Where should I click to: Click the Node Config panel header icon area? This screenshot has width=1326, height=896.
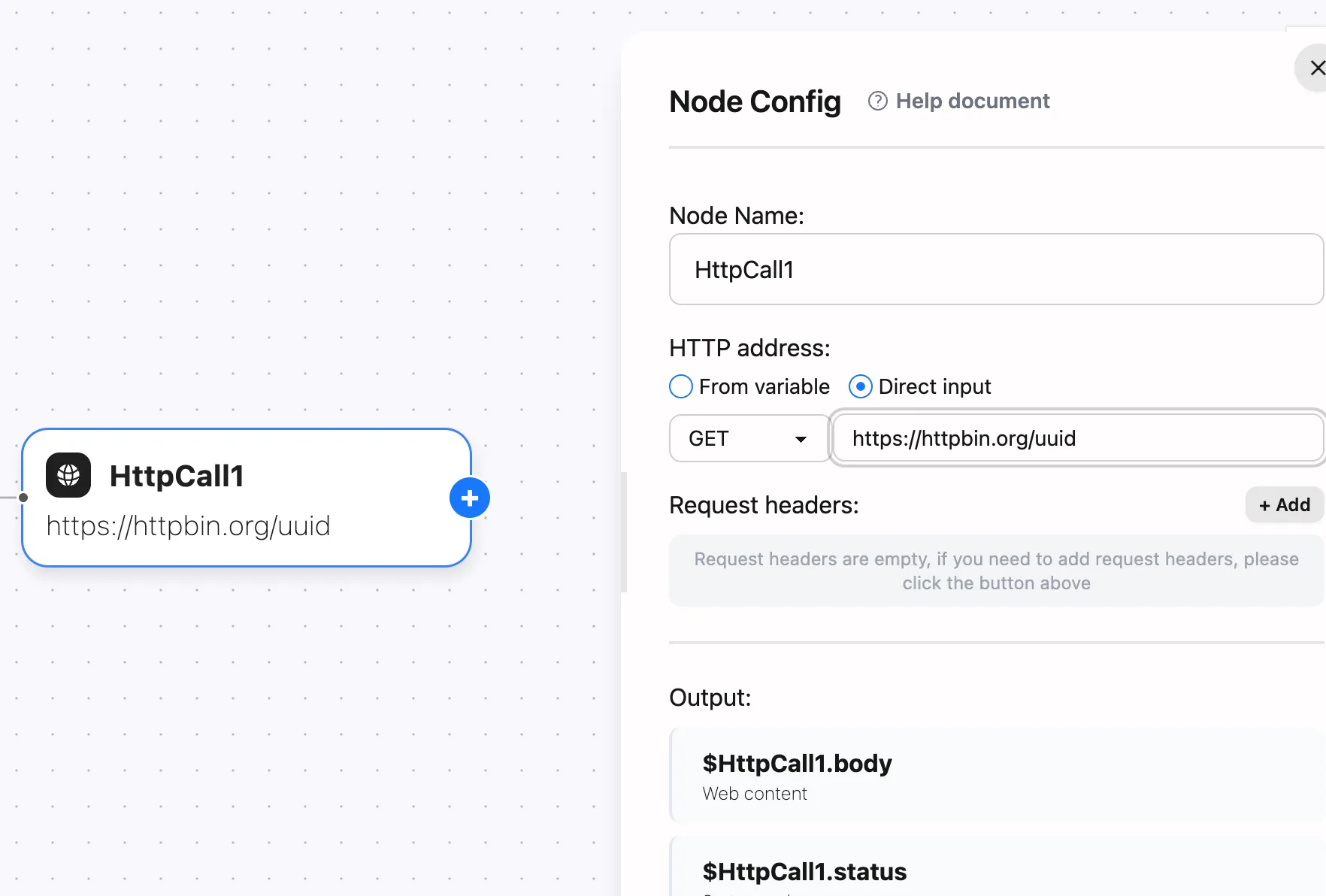point(755,101)
